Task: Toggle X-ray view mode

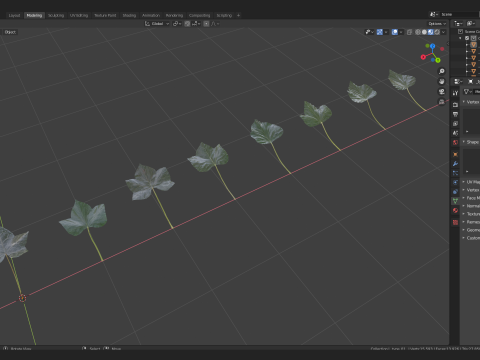Action: [x=409, y=32]
